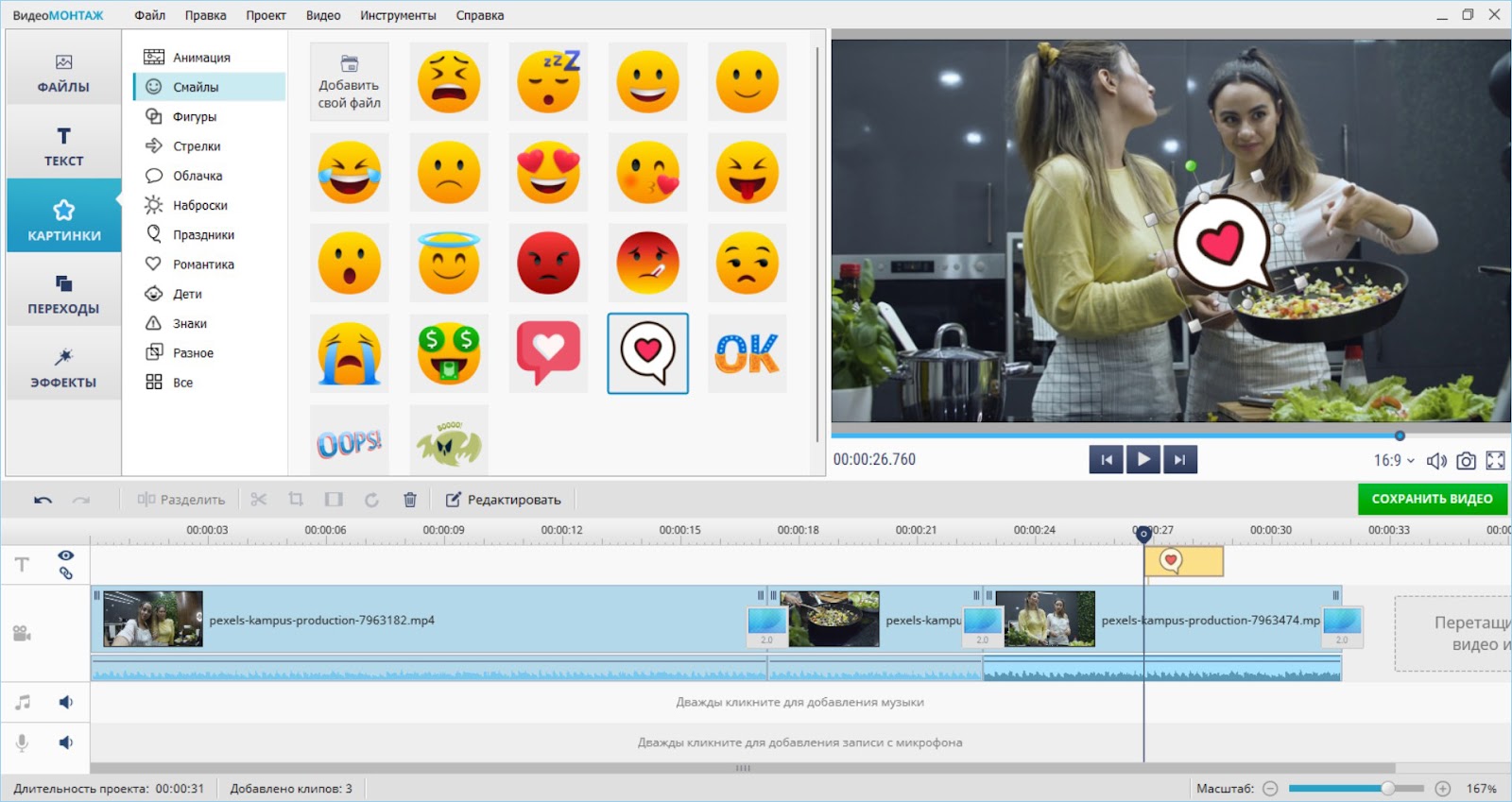Click the trash delete icon
Screen dimensions: 1512x802
pyautogui.click(x=409, y=500)
